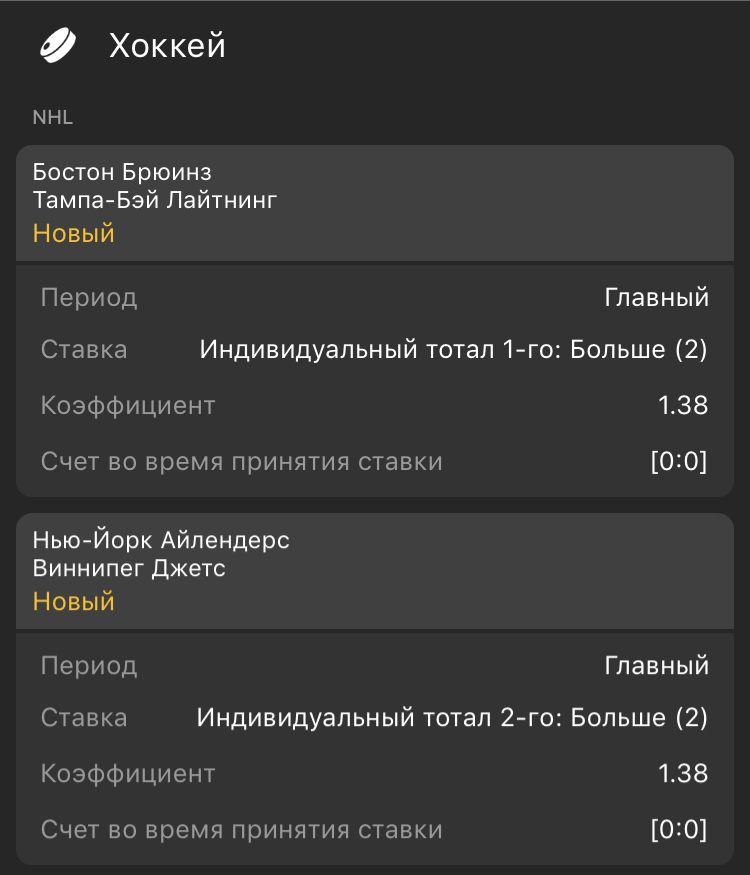Click the first bet's 1.38 coefficient
This screenshot has height=875, width=750.
[x=683, y=405]
